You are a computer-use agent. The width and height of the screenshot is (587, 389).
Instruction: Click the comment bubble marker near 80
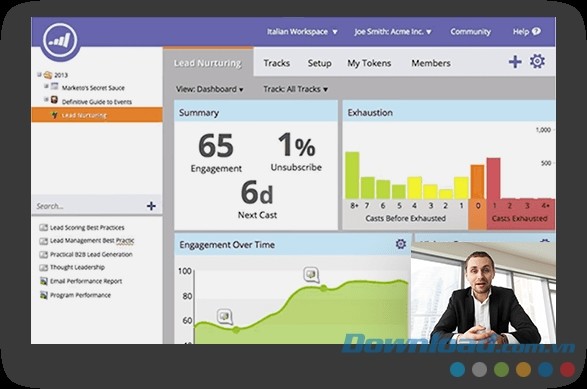311,275
